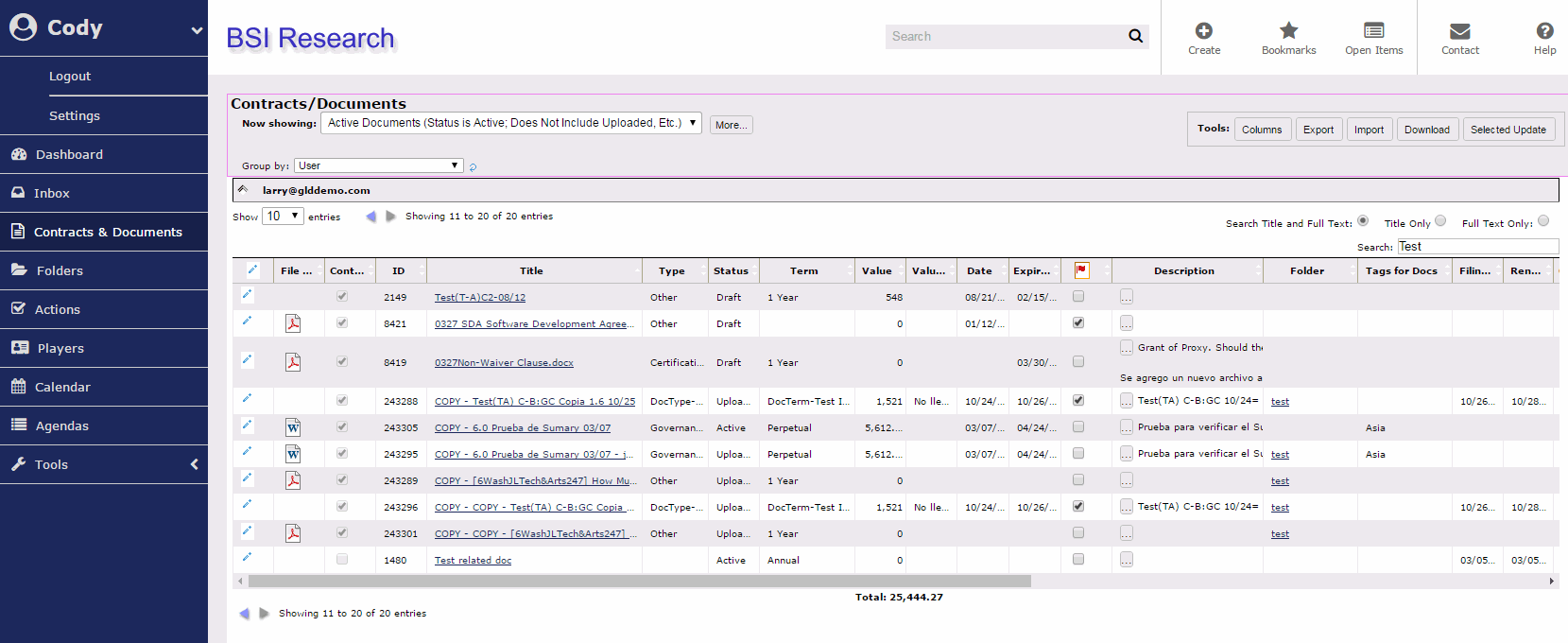The width and height of the screenshot is (1568, 643).
Task: Open Word file icon for document 243305
Action: point(293,427)
